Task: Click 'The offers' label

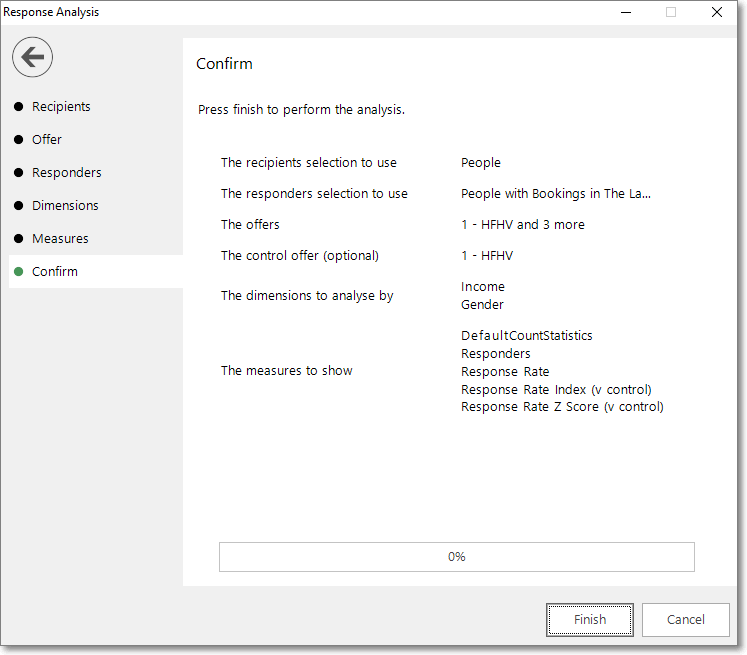Action: click(x=250, y=225)
